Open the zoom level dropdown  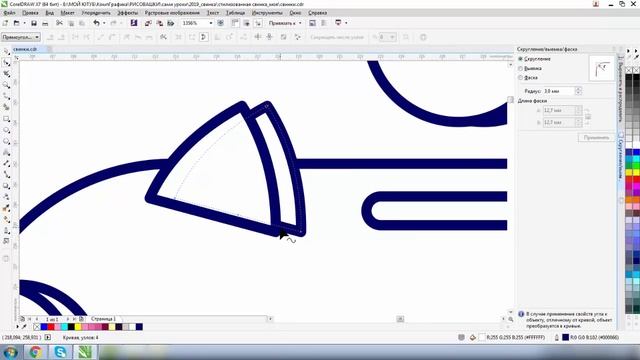tap(211, 23)
